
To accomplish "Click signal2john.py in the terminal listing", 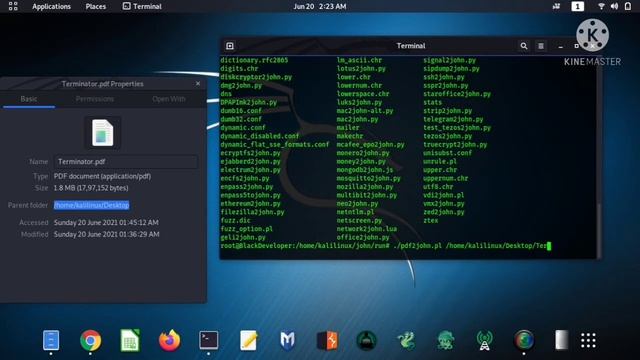I will (x=449, y=60).
